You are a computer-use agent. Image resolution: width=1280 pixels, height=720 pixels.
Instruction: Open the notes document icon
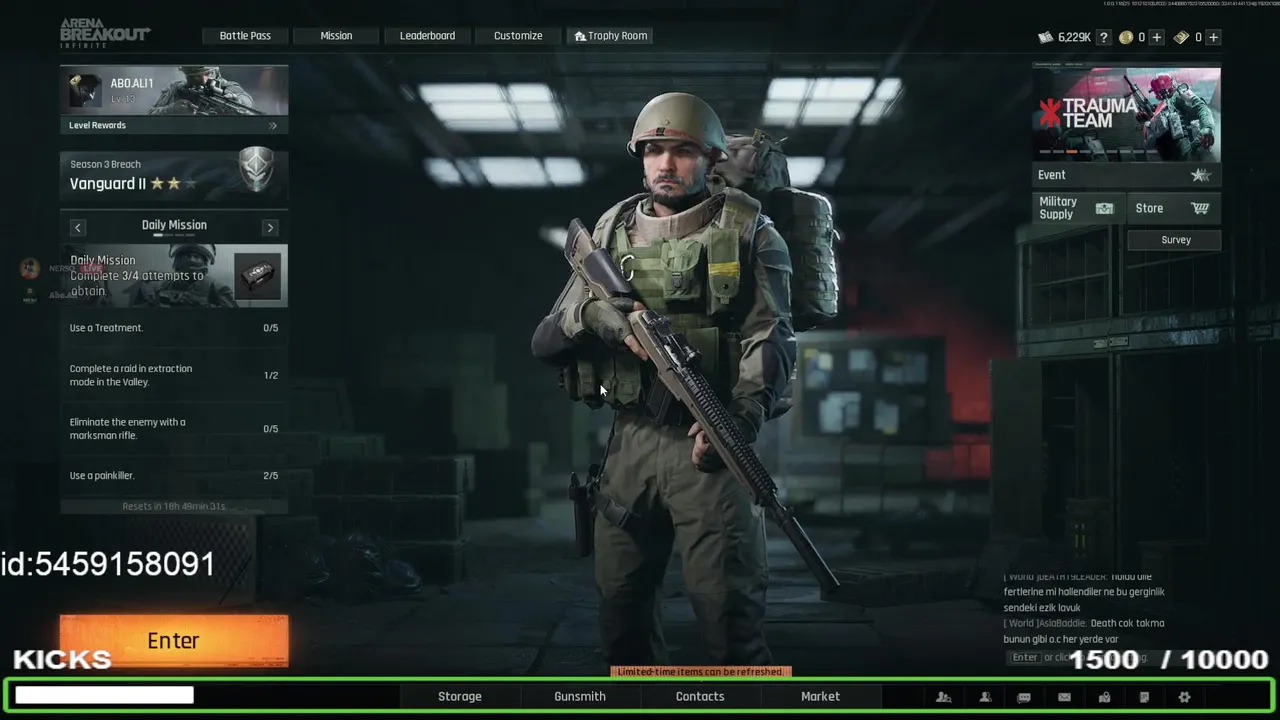click(x=1144, y=697)
